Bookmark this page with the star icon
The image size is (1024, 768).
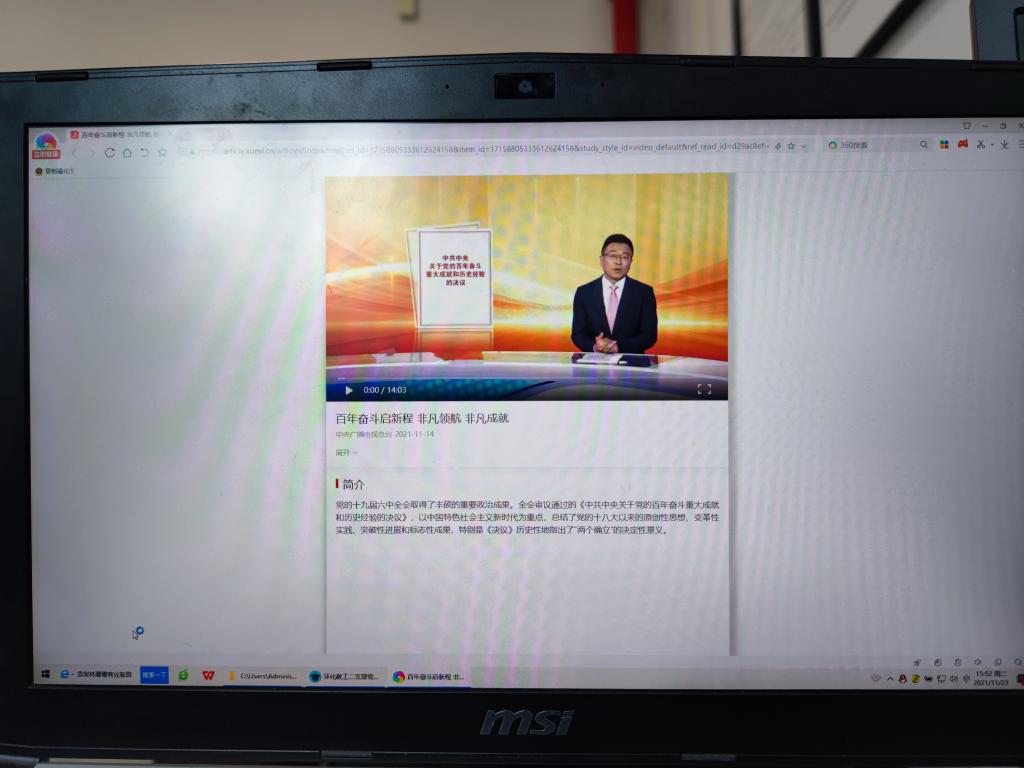(x=791, y=146)
